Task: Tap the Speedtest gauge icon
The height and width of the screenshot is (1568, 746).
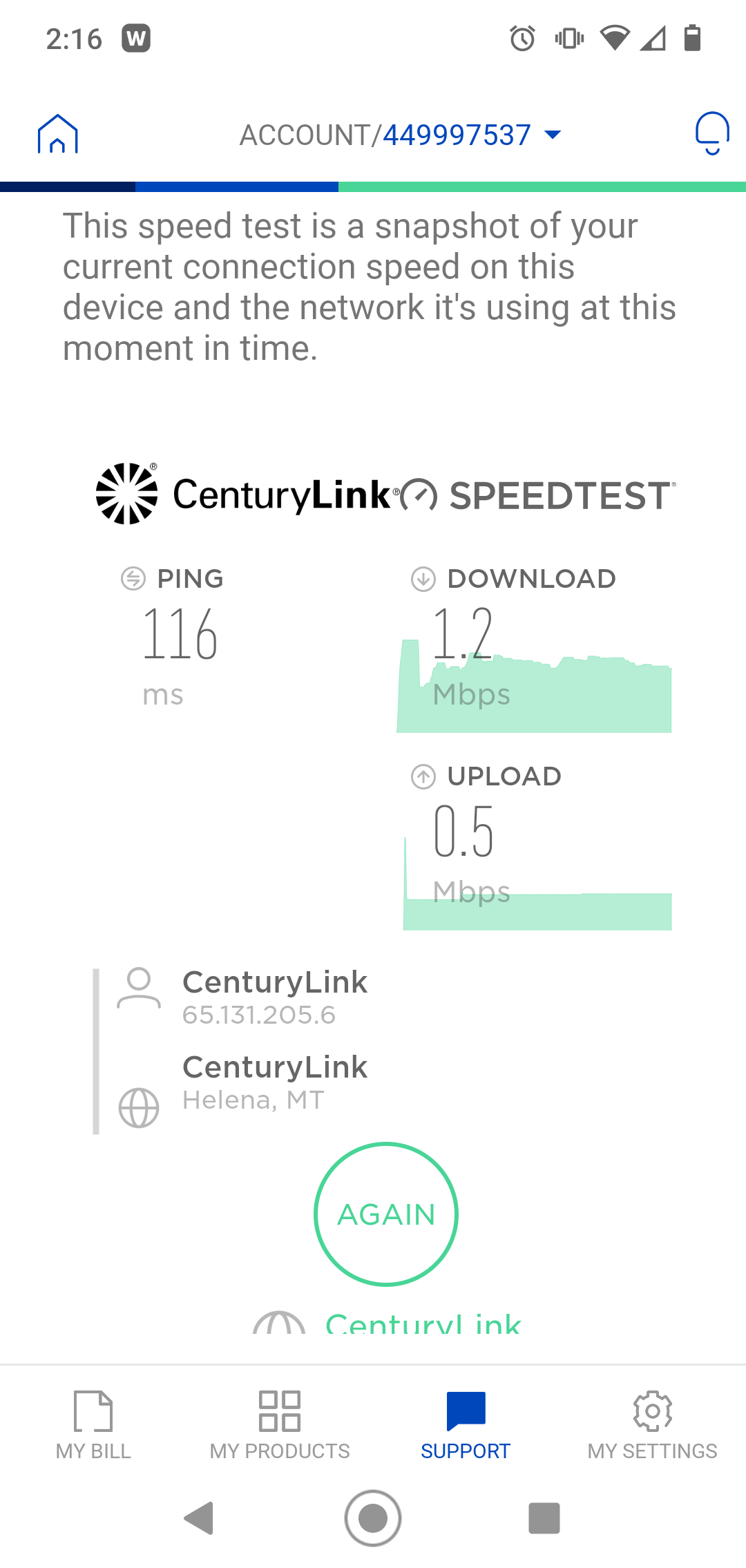Action: [x=419, y=495]
